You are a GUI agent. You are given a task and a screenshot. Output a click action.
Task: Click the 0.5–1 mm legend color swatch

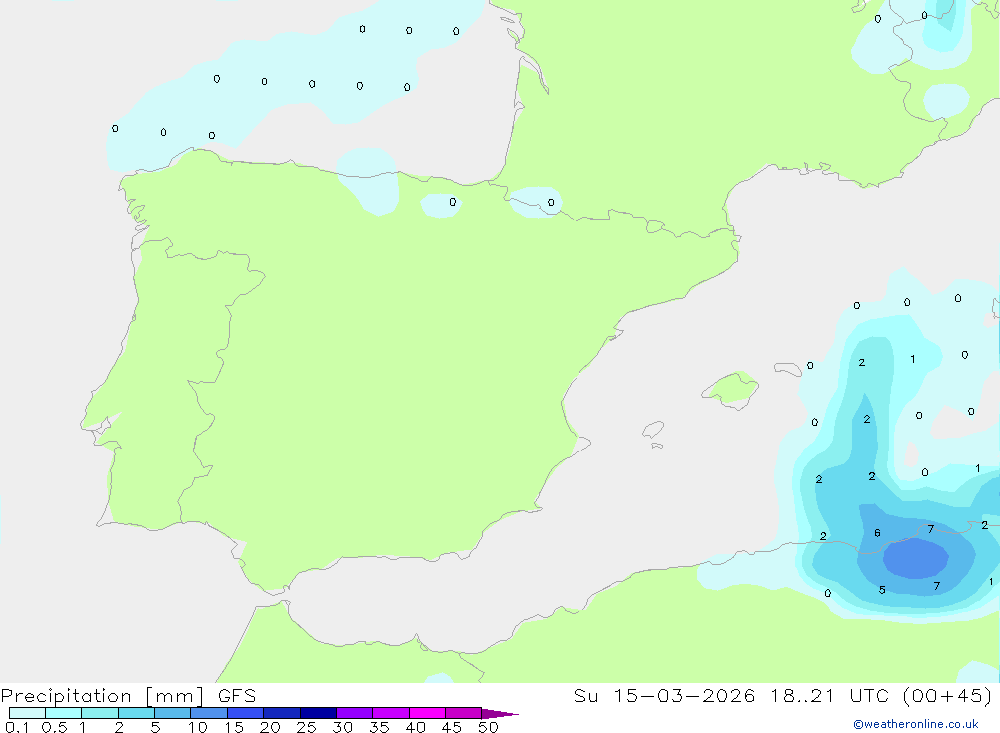[64, 713]
